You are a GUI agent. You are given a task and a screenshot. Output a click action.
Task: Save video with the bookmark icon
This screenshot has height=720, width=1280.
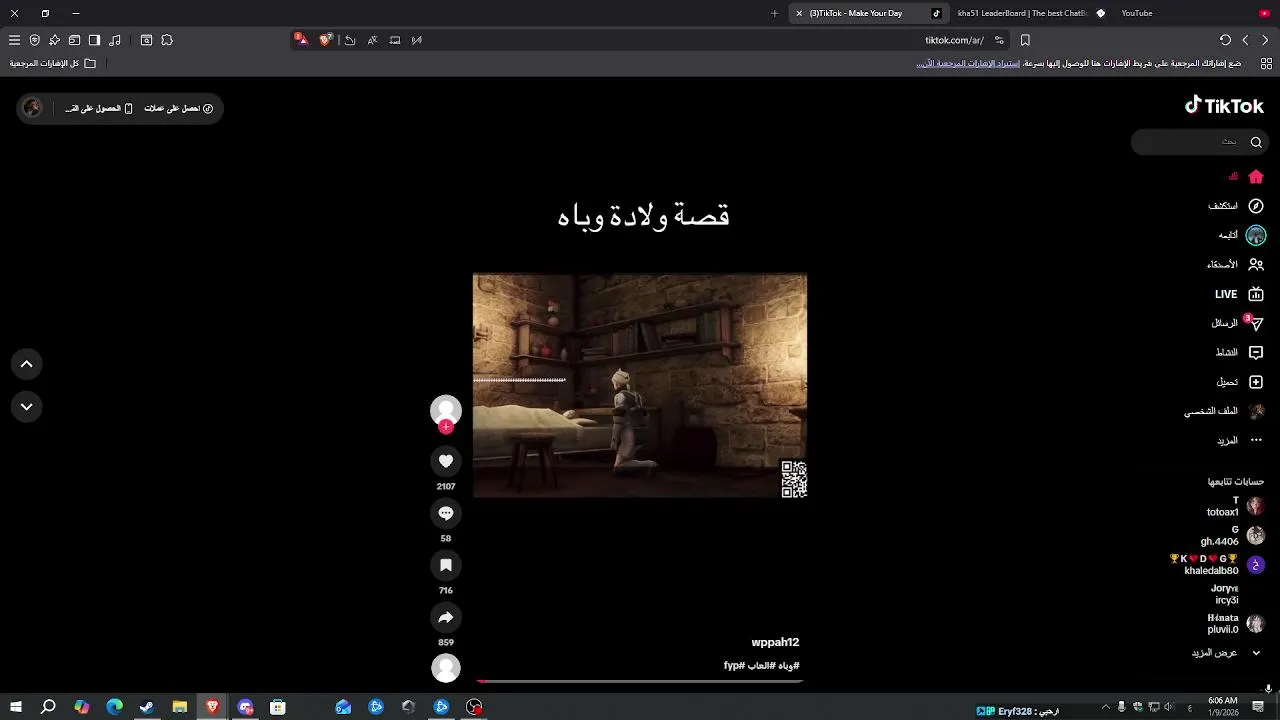click(x=446, y=565)
